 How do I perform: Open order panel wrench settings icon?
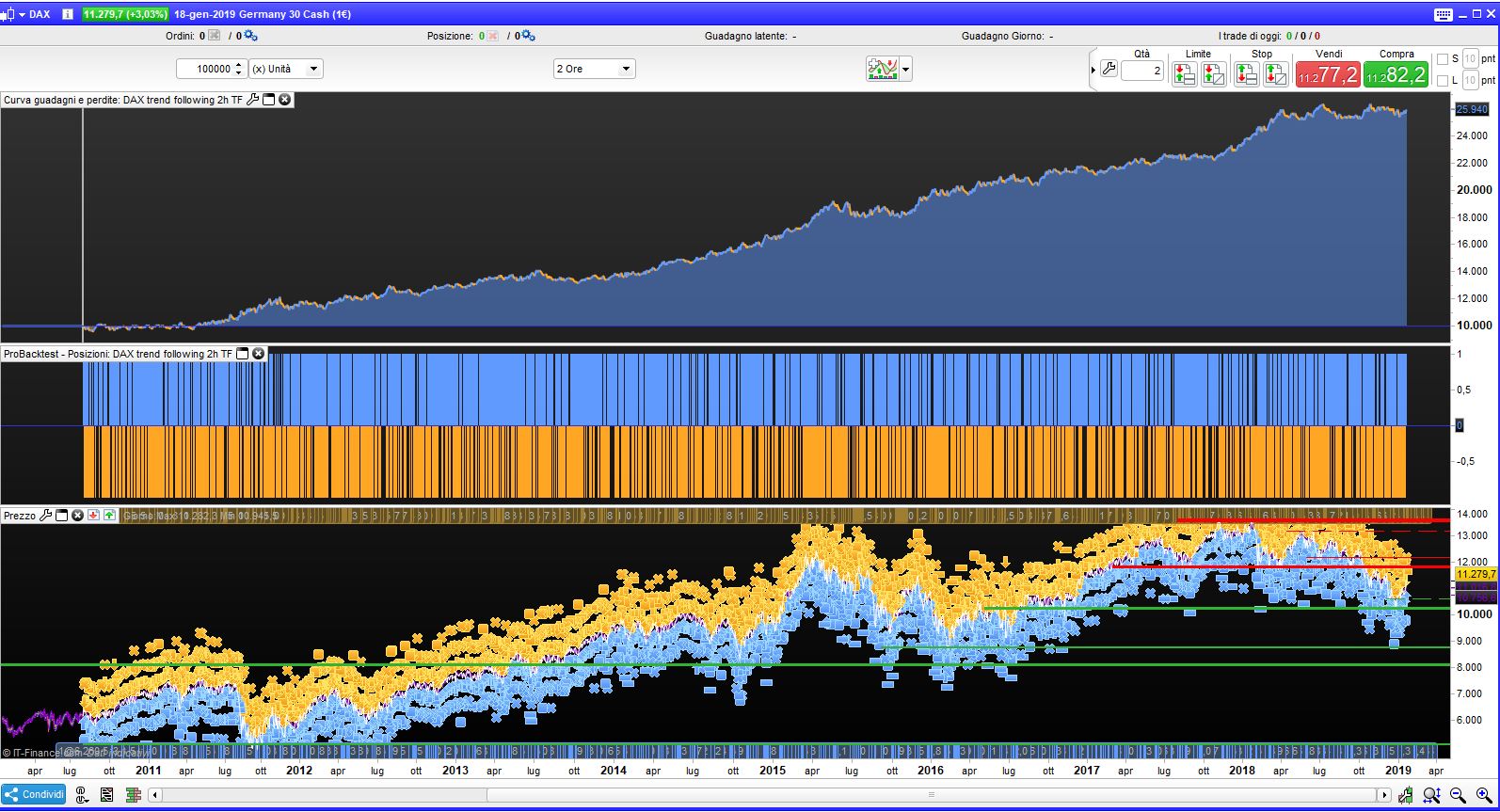click(1109, 70)
